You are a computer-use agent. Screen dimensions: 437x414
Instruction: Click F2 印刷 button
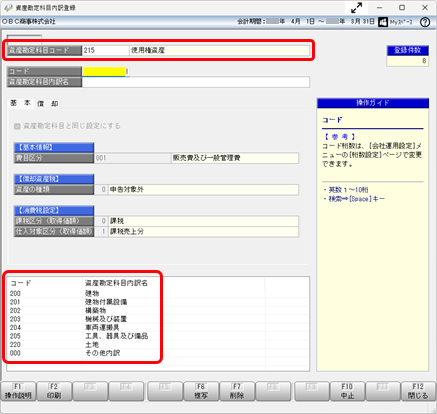(x=54, y=391)
